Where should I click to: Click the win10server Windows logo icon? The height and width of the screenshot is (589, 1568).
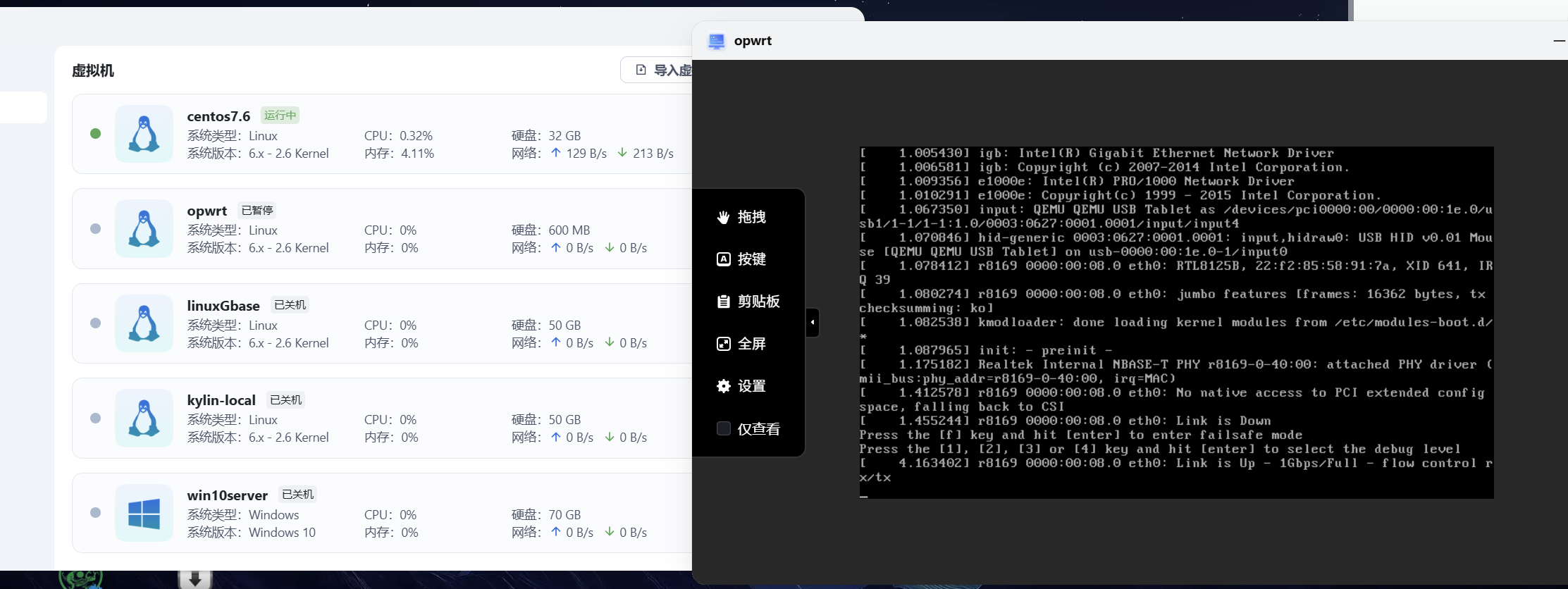tap(144, 513)
